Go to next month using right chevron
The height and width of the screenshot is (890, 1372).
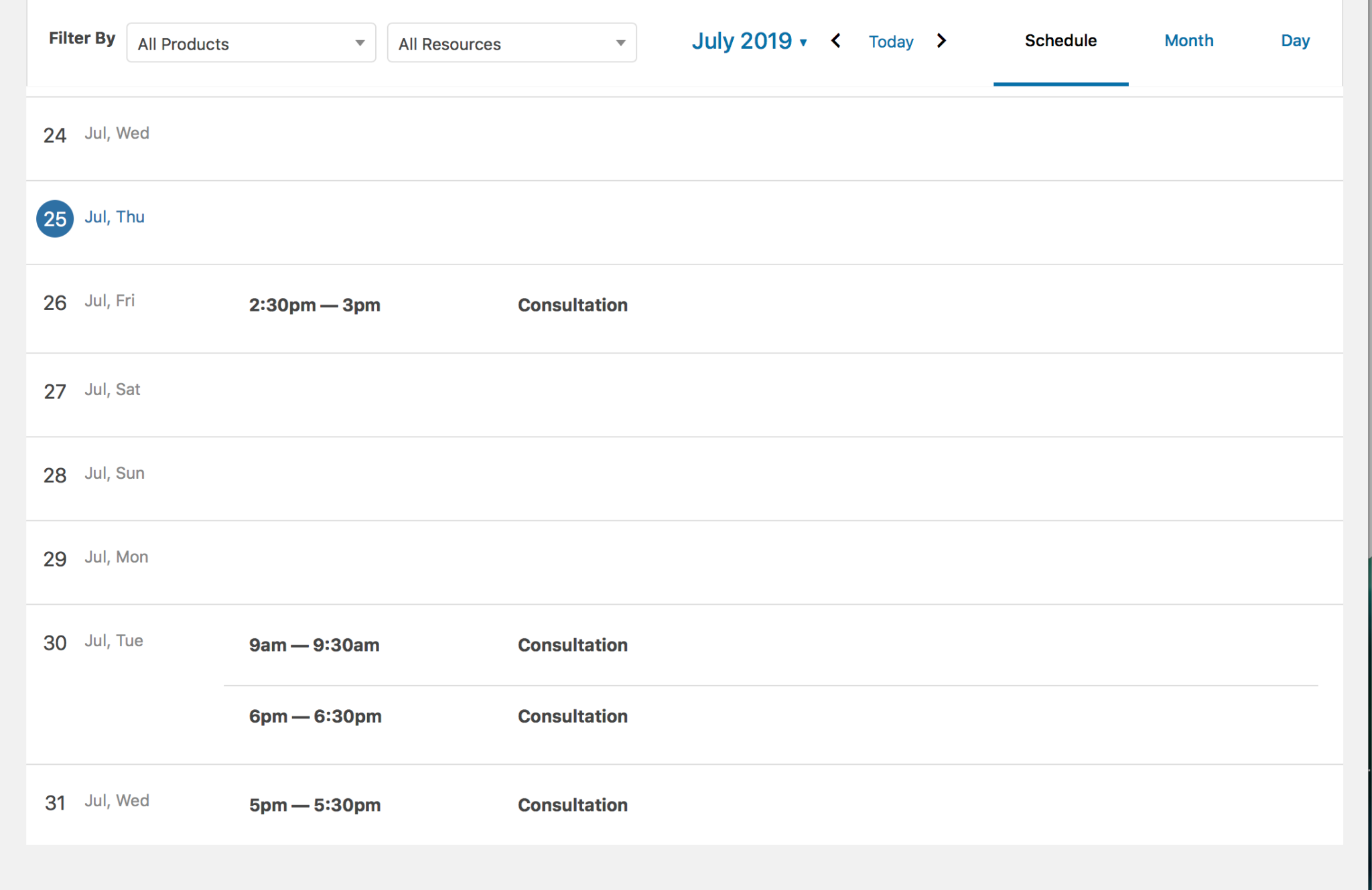tap(941, 41)
